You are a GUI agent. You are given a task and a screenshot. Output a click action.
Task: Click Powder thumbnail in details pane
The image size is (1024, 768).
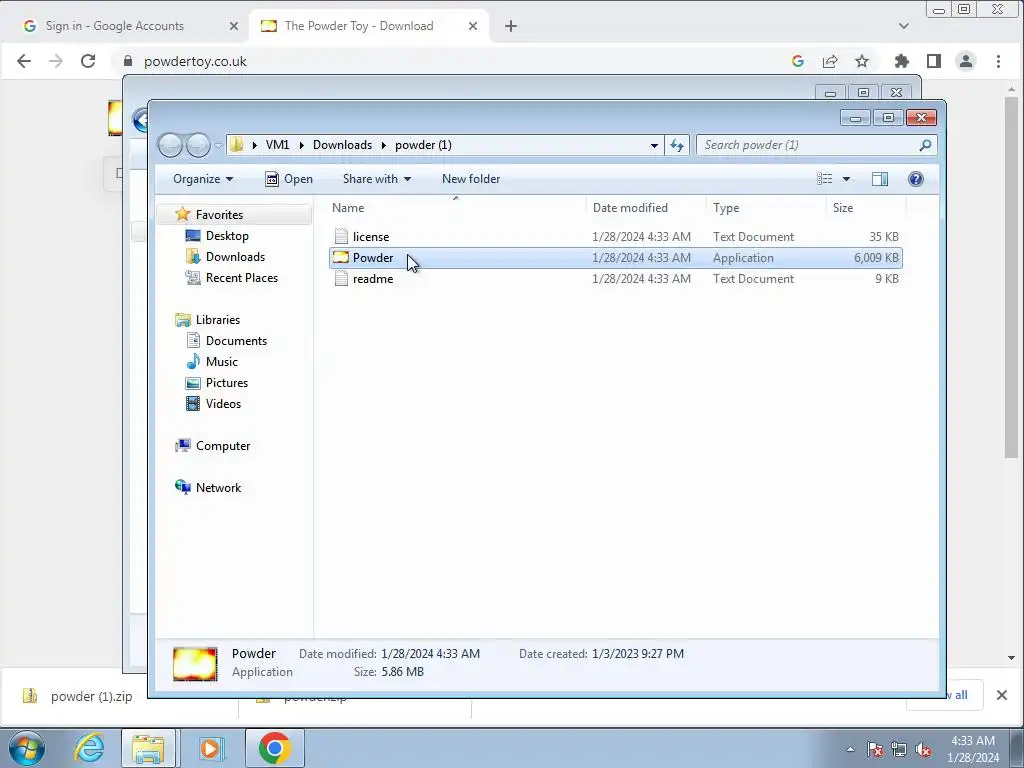pos(195,664)
